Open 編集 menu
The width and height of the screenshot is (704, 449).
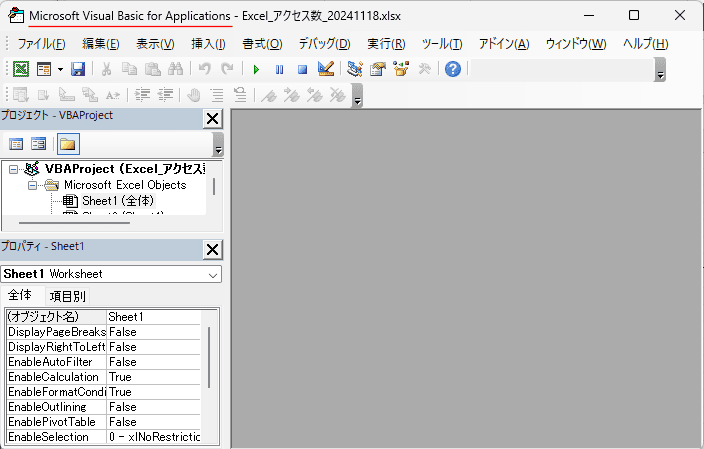click(101, 44)
